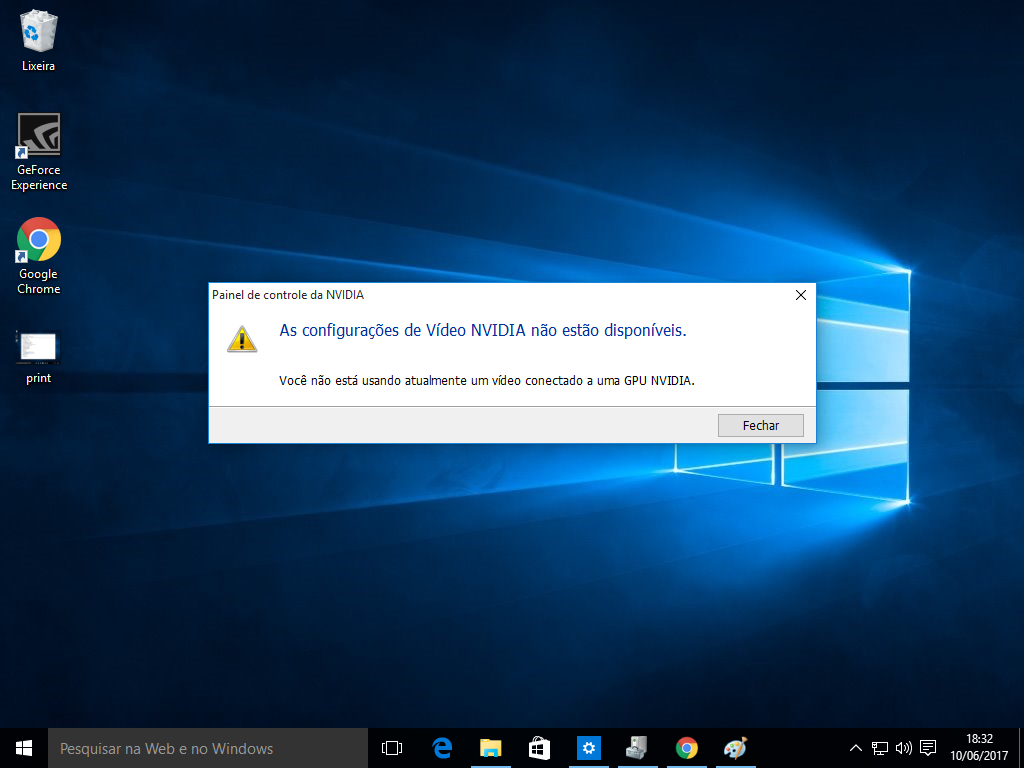
Task: Select the Google Chrome desktop shortcut
Action: pyautogui.click(x=39, y=255)
